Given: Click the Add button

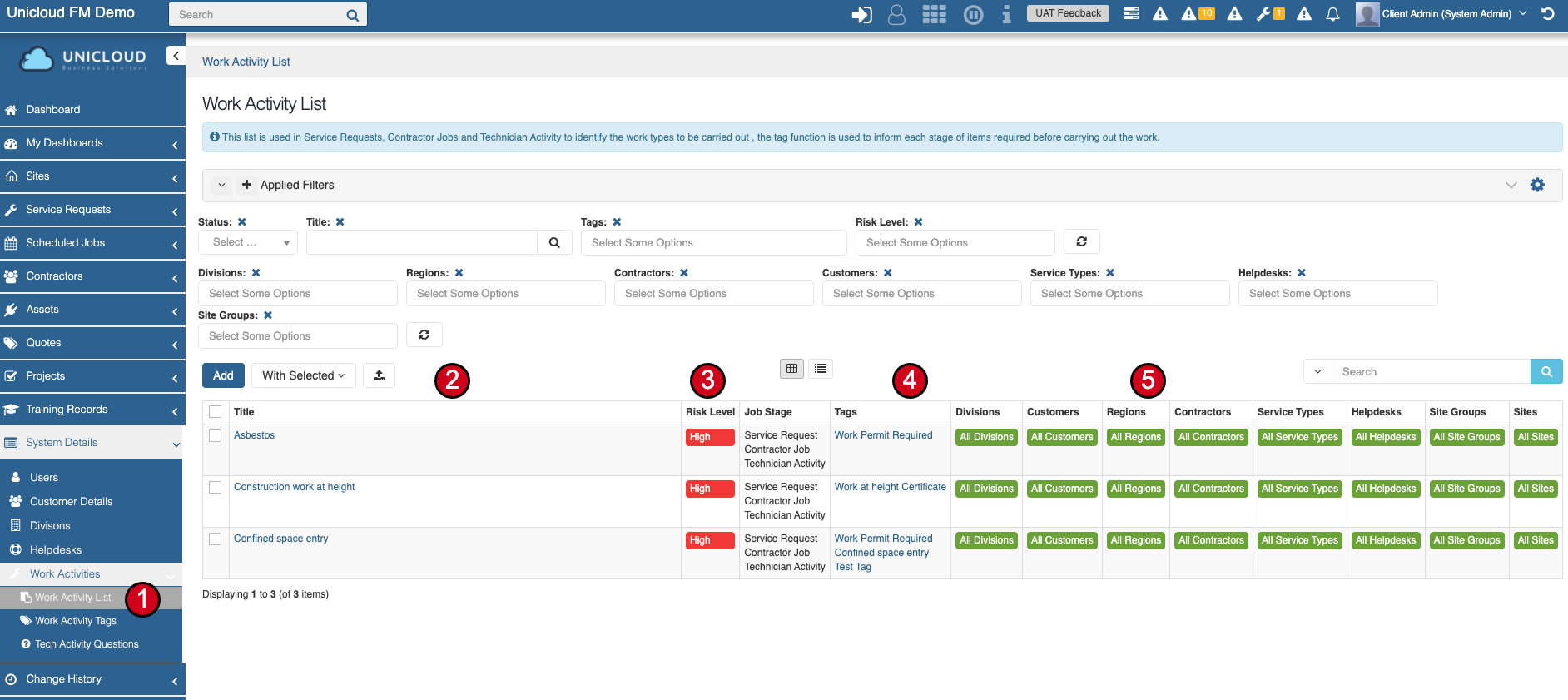Looking at the screenshot, I should coord(223,375).
